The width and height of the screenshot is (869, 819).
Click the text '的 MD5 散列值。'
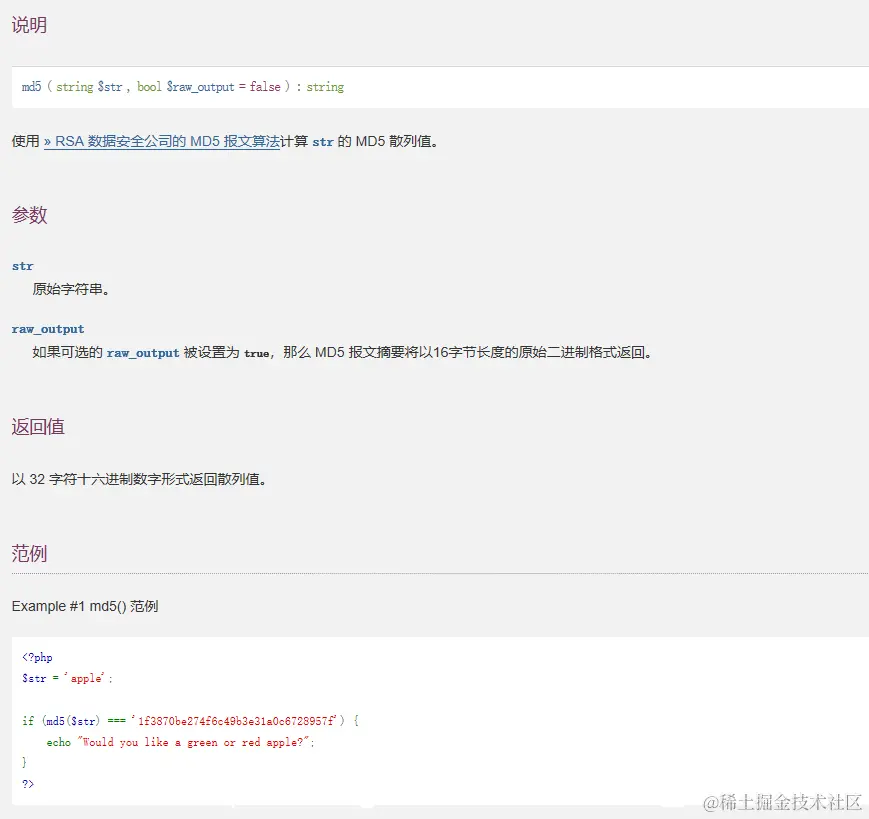(388, 141)
